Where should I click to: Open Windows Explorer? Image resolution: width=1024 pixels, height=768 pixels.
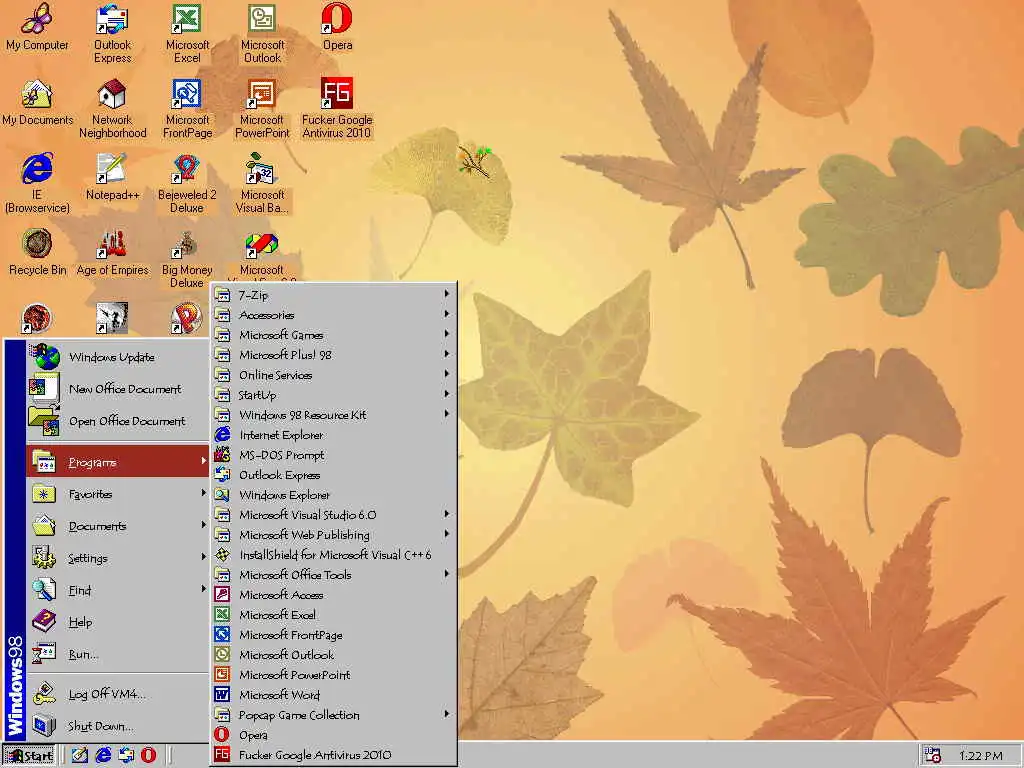(x=333, y=495)
